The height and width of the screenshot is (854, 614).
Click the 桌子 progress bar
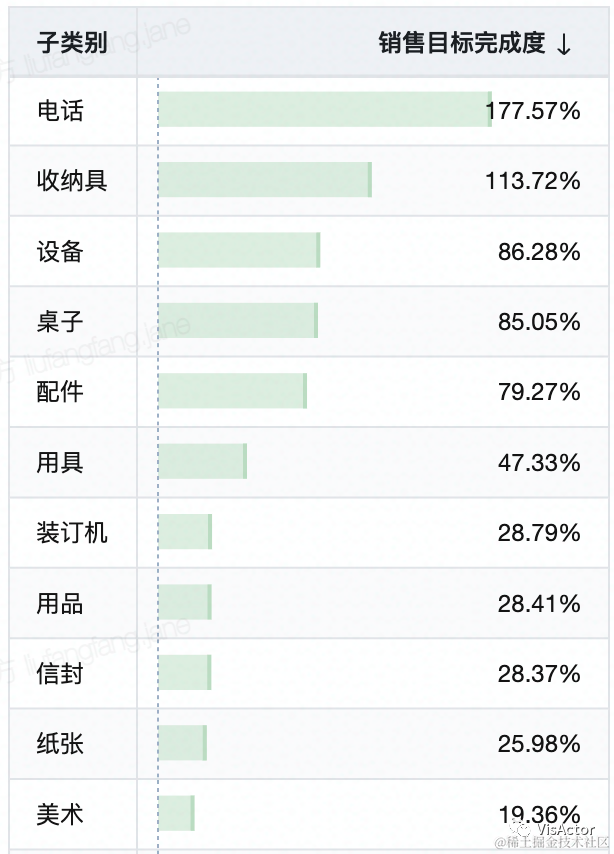pos(238,321)
